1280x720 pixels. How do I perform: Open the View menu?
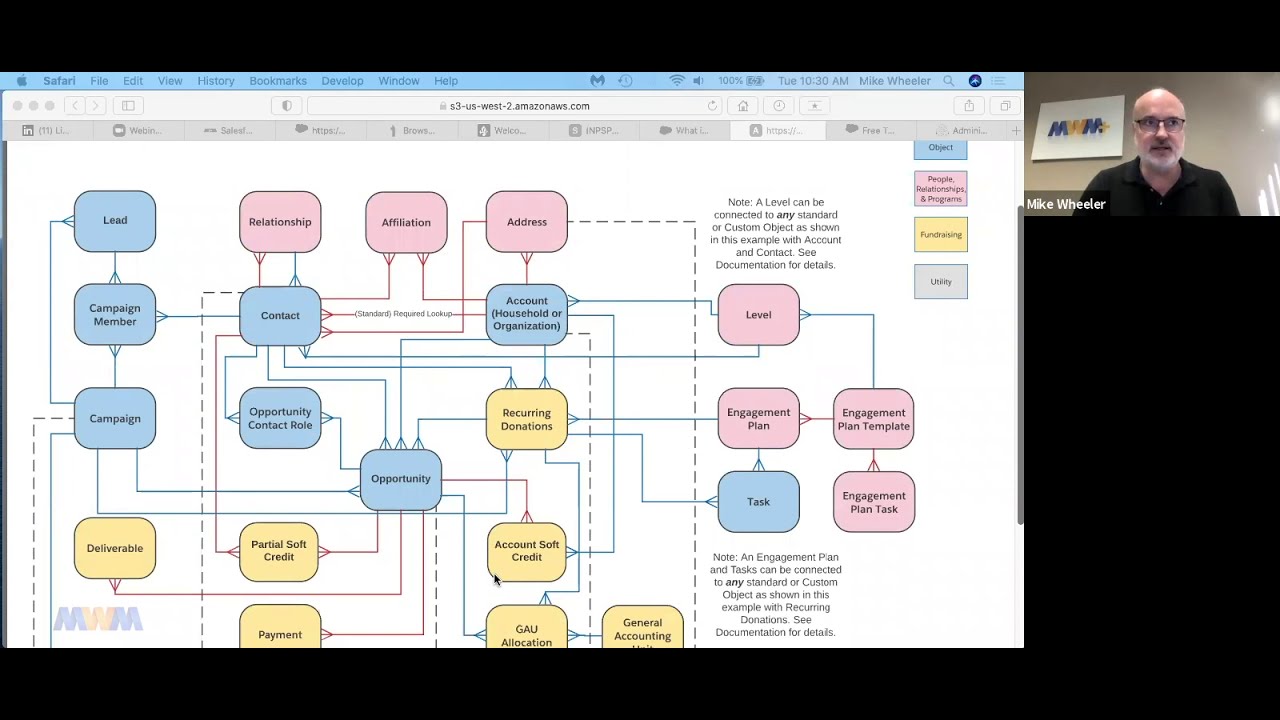pyautogui.click(x=170, y=81)
